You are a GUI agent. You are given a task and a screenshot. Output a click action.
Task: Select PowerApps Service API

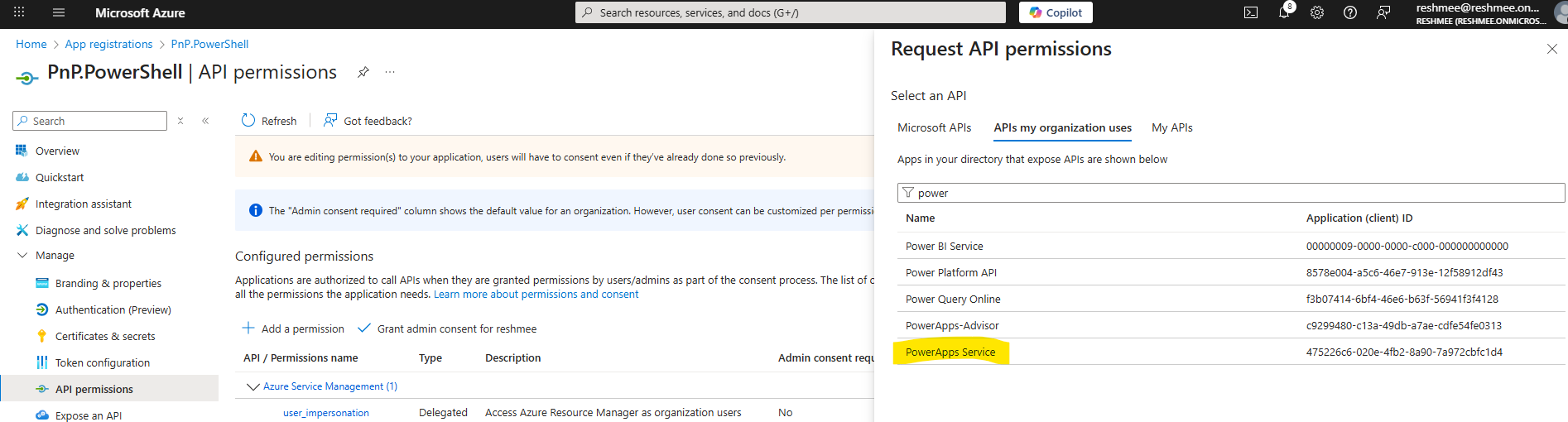(950, 352)
